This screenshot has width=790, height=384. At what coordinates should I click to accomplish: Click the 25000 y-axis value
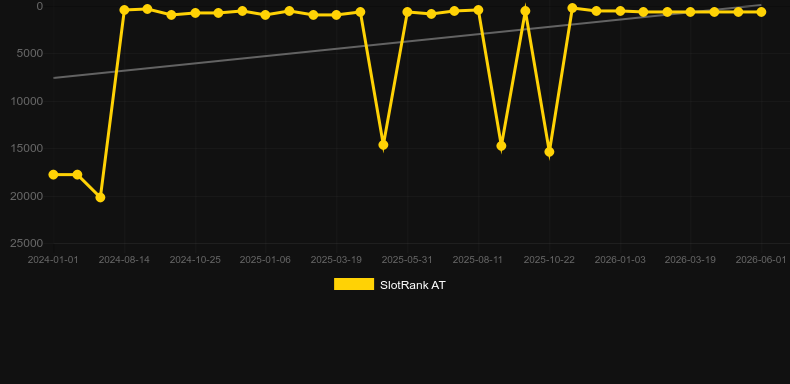point(27,243)
